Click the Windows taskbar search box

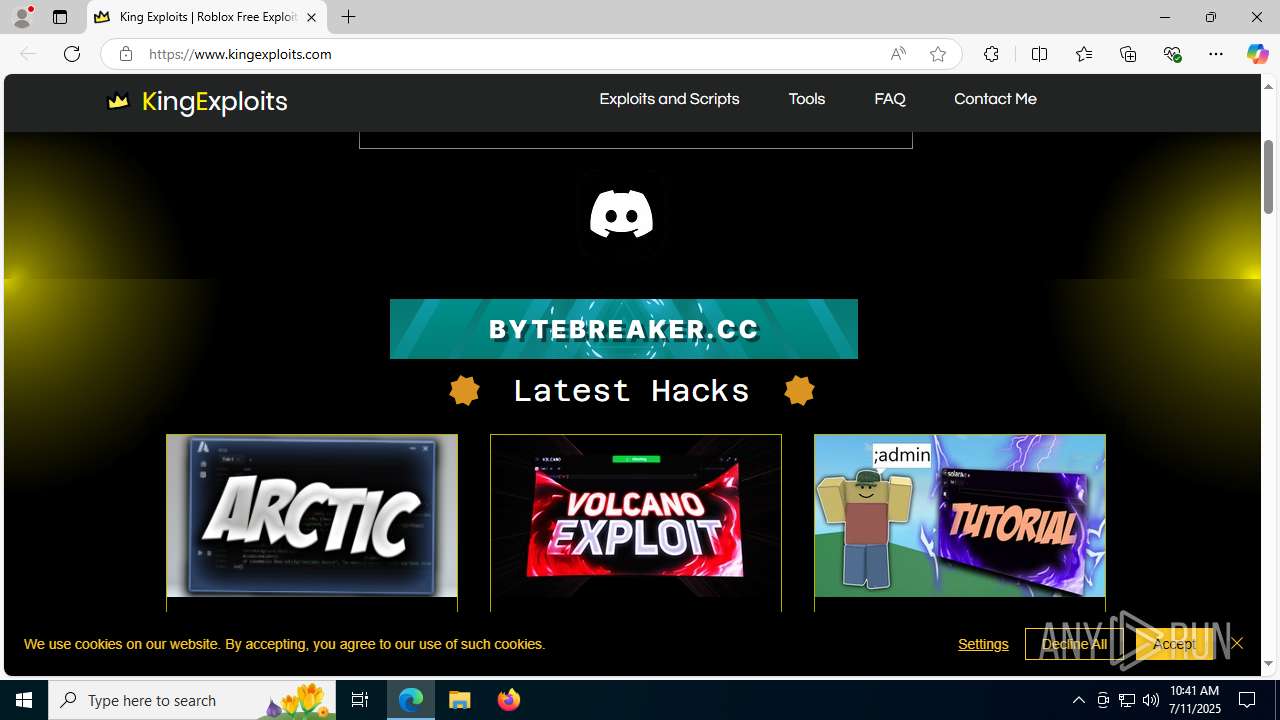192,700
